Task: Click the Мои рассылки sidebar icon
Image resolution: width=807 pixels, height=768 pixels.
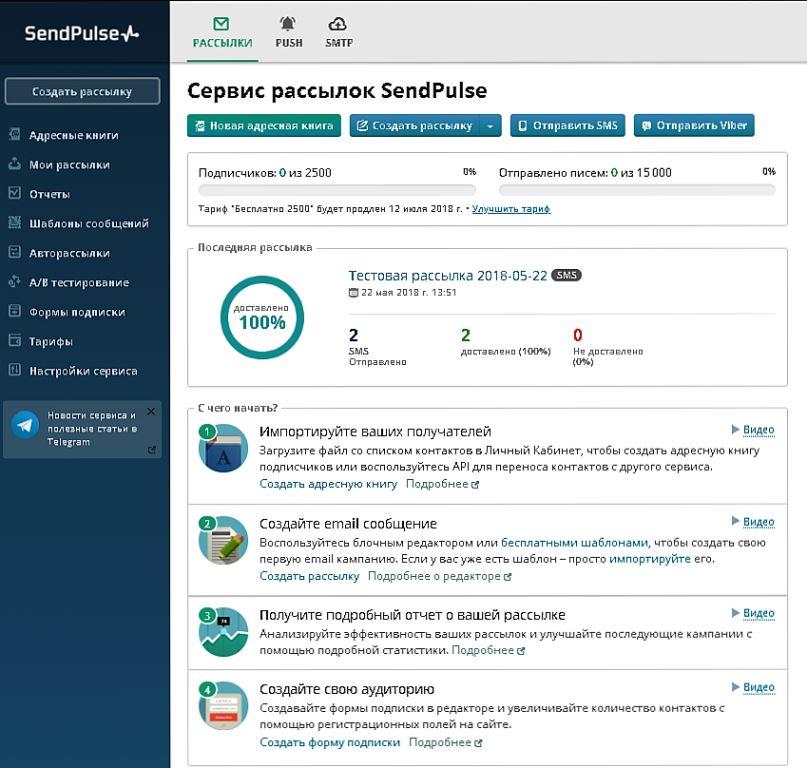Action: [x=14, y=164]
